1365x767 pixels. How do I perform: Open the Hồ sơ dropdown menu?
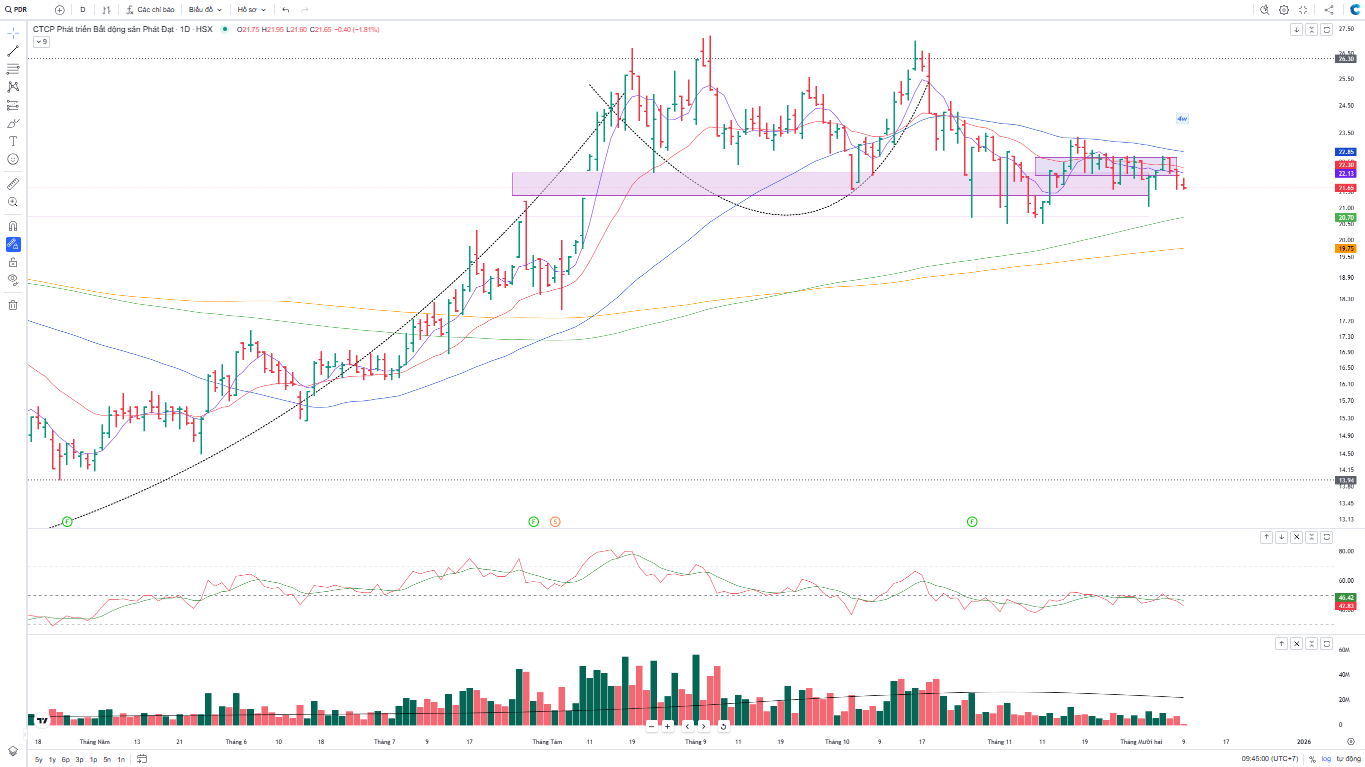[251, 9]
